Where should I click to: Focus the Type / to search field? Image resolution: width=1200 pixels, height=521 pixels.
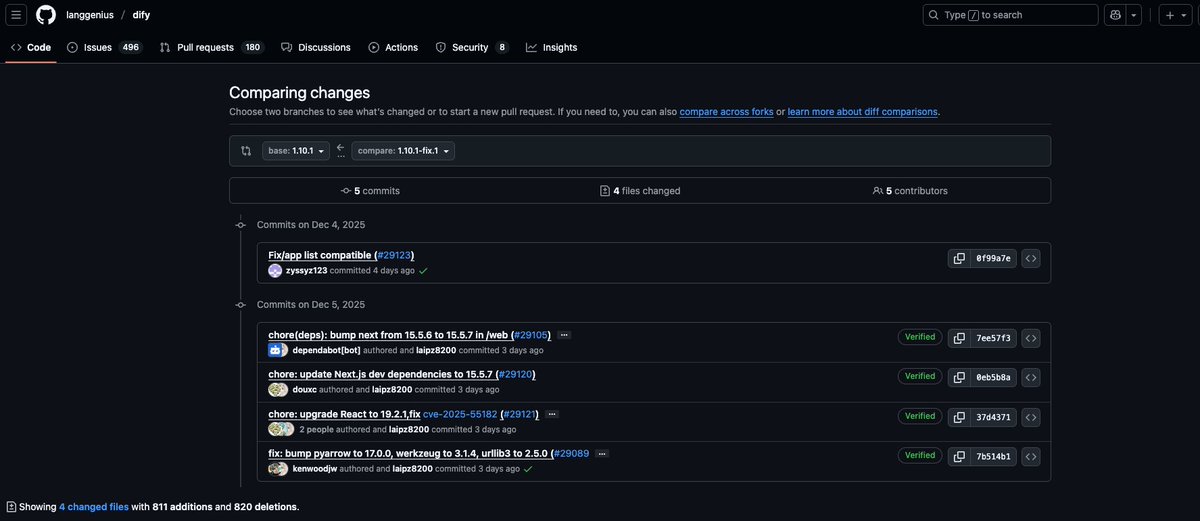[1010, 15]
